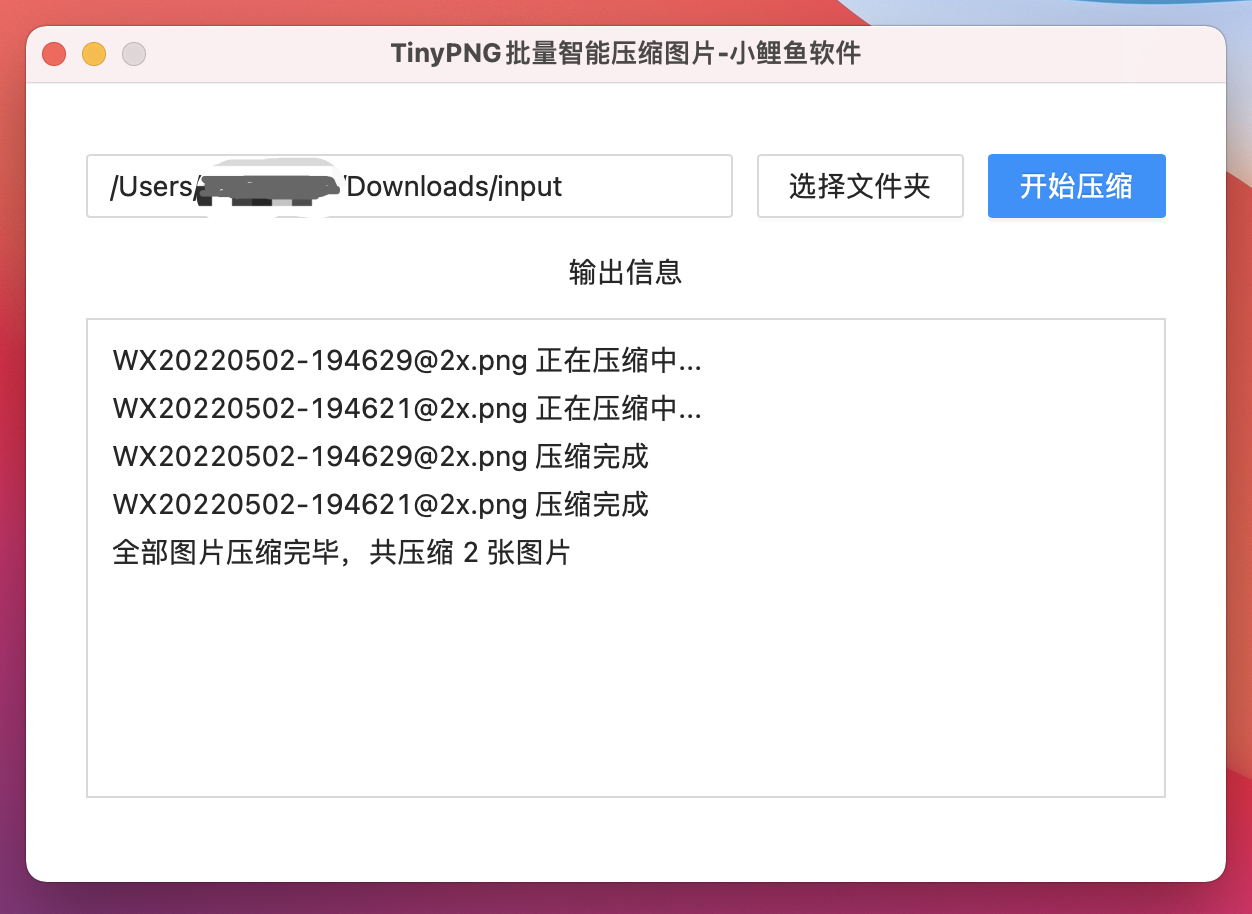Click the window title TinyPNG 批量智能压缩图片-小鲤鱼软件
The image size is (1252, 914).
626,53
